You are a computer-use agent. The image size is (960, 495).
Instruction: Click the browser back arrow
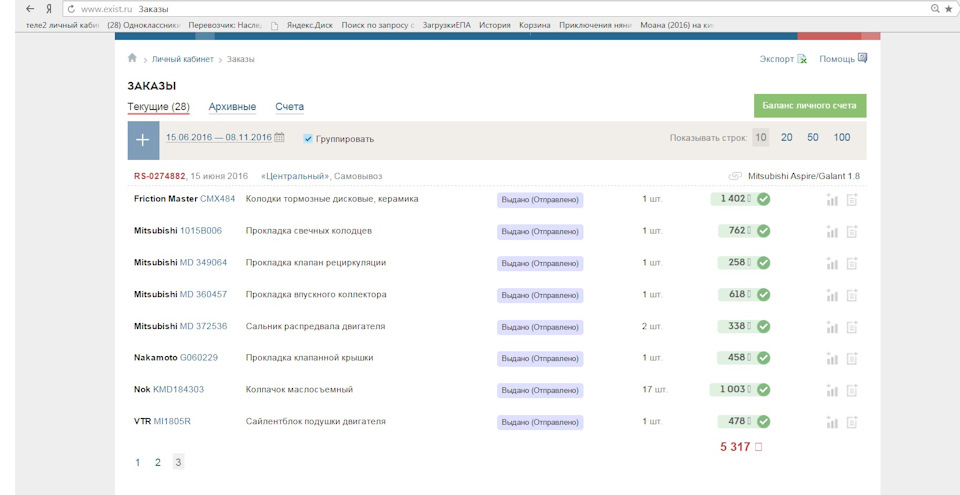[29, 9]
